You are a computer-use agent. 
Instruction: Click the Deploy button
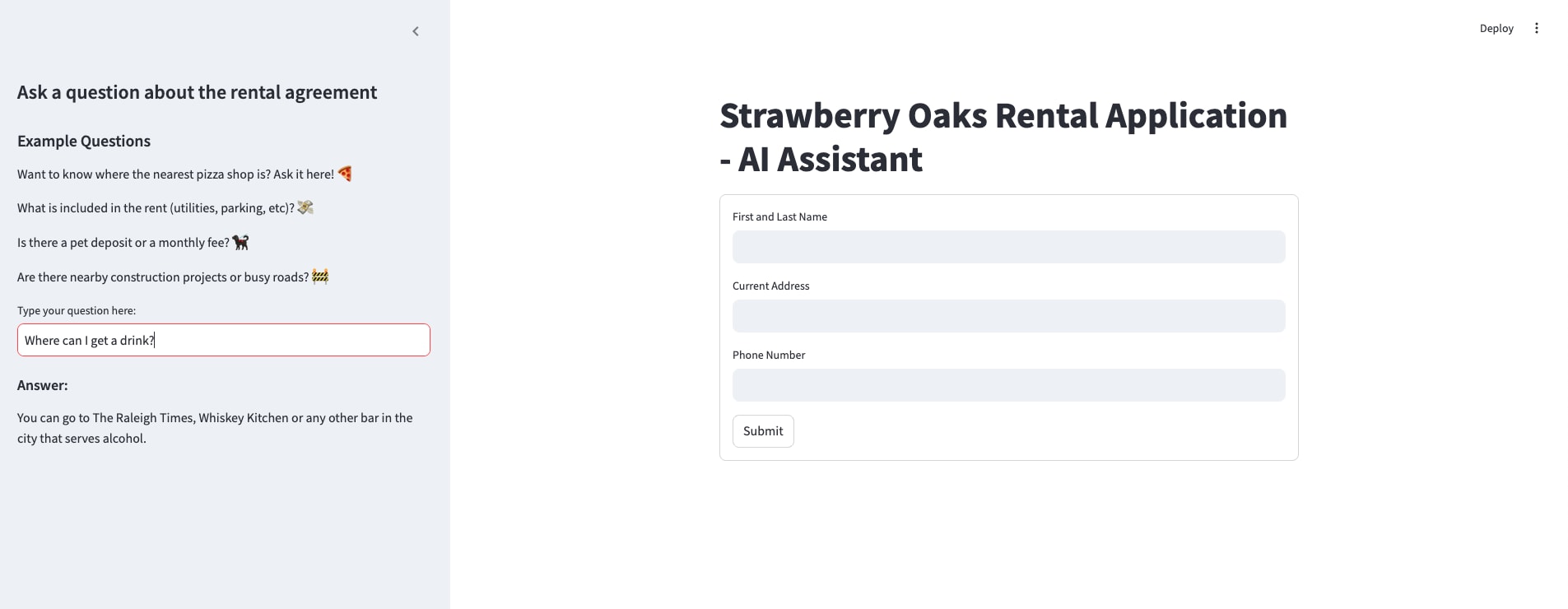[1496, 28]
